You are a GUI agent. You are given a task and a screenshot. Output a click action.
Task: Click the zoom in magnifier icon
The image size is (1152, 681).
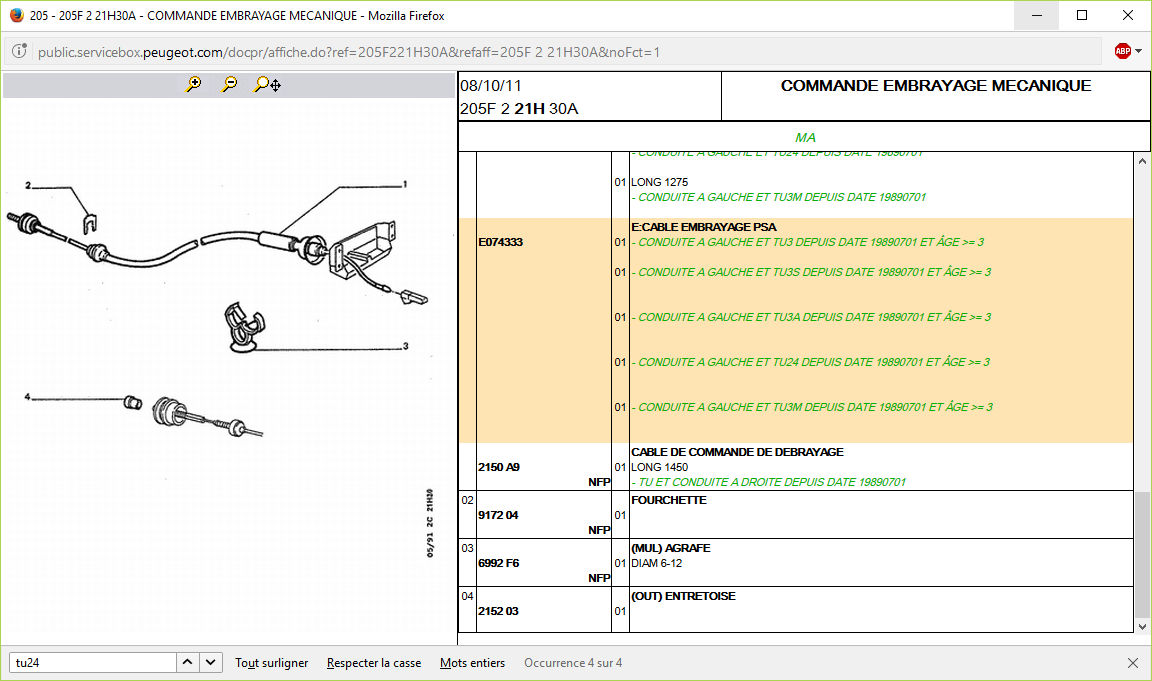[x=194, y=84]
